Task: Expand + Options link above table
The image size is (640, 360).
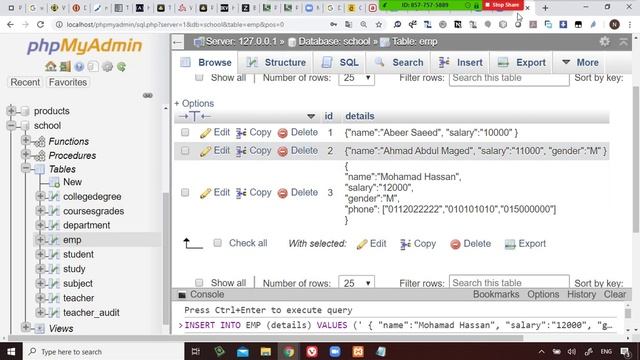Action: (194, 103)
